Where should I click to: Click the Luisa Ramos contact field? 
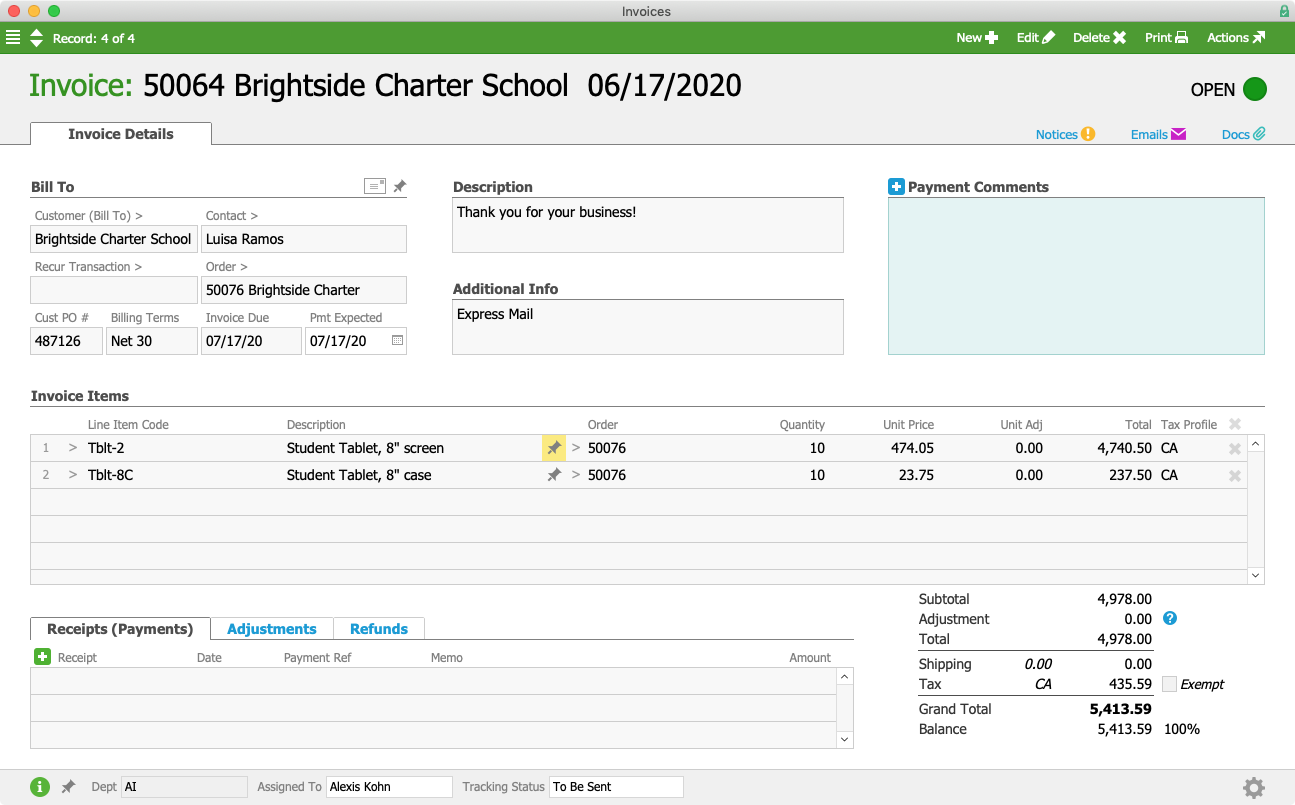304,239
